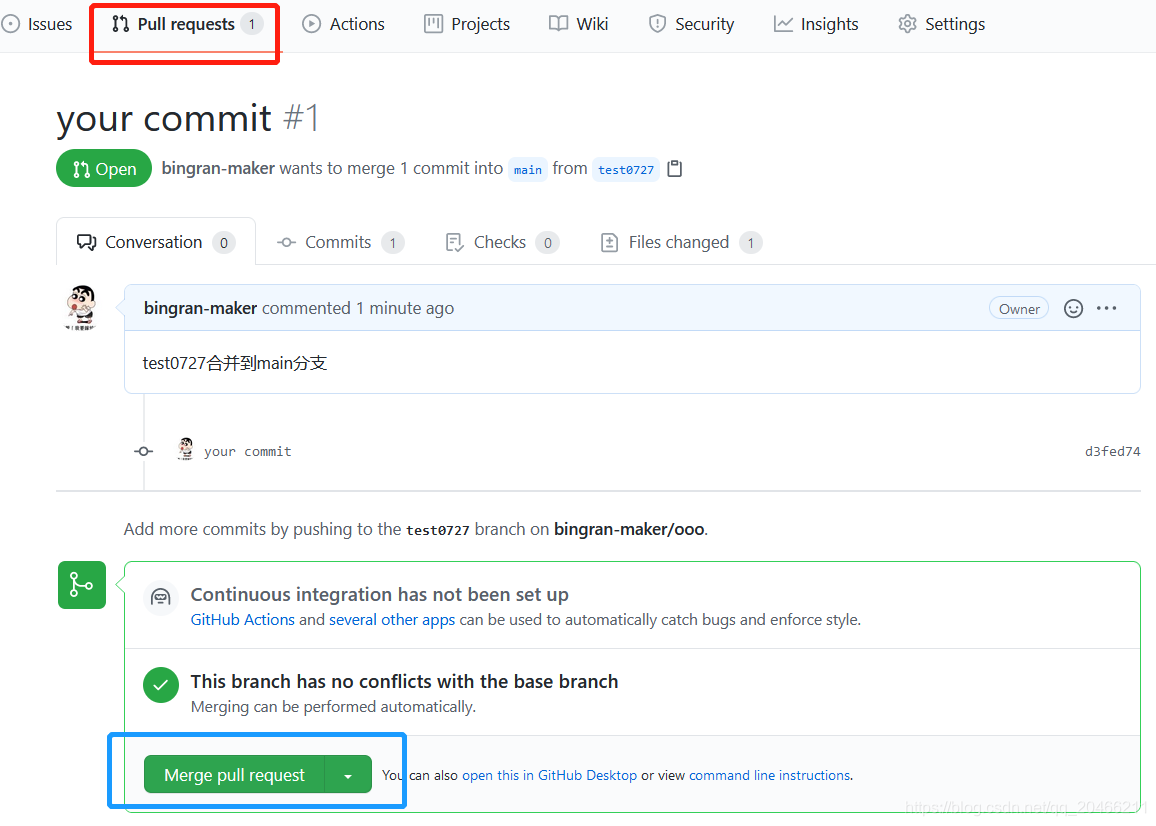Click the green merge branch icon

click(x=82, y=585)
